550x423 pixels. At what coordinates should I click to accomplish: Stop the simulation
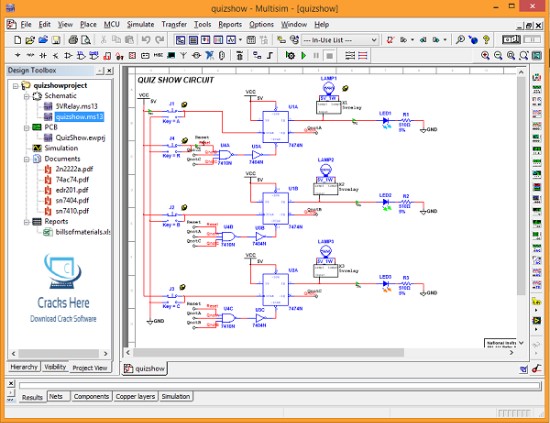(x=329, y=55)
